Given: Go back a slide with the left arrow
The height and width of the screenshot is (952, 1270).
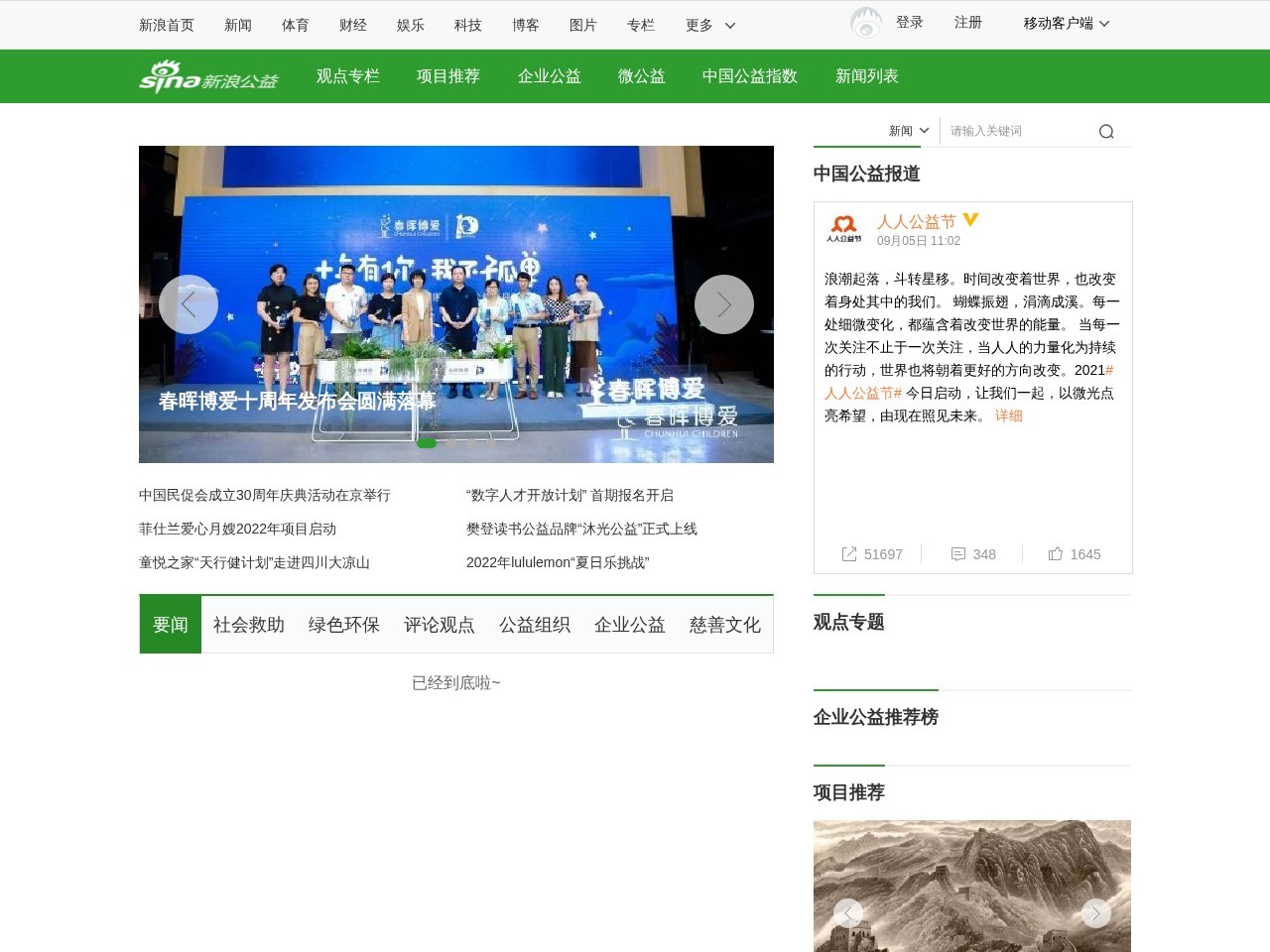Looking at the screenshot, I should [189, 304].
